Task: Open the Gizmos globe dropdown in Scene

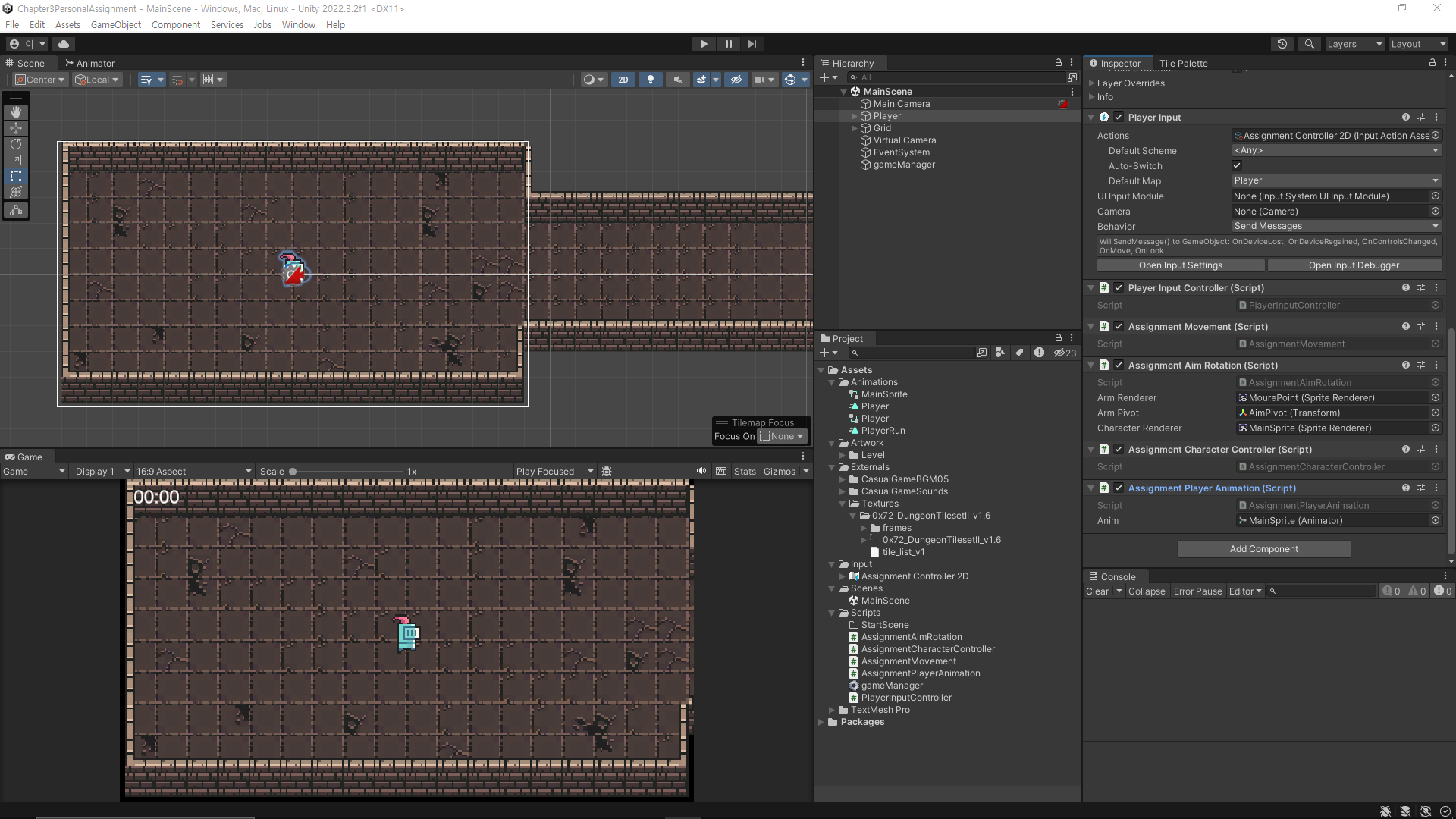Action: 805,80
